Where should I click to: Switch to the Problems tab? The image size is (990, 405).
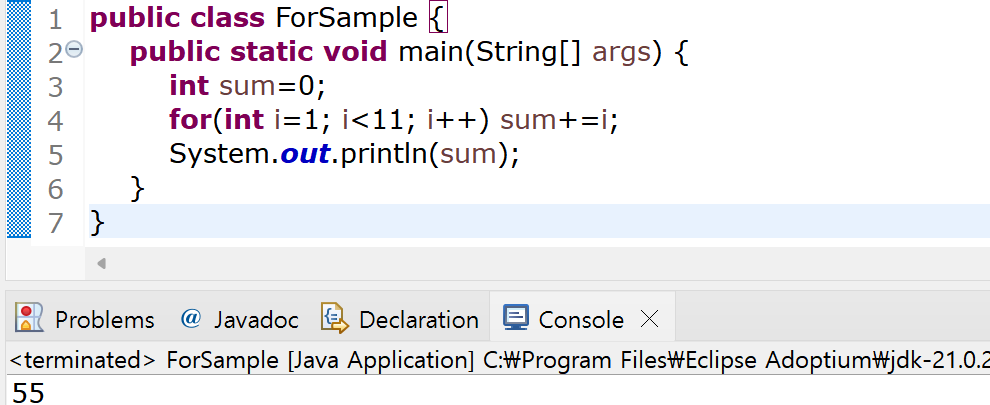click(85, 320)
